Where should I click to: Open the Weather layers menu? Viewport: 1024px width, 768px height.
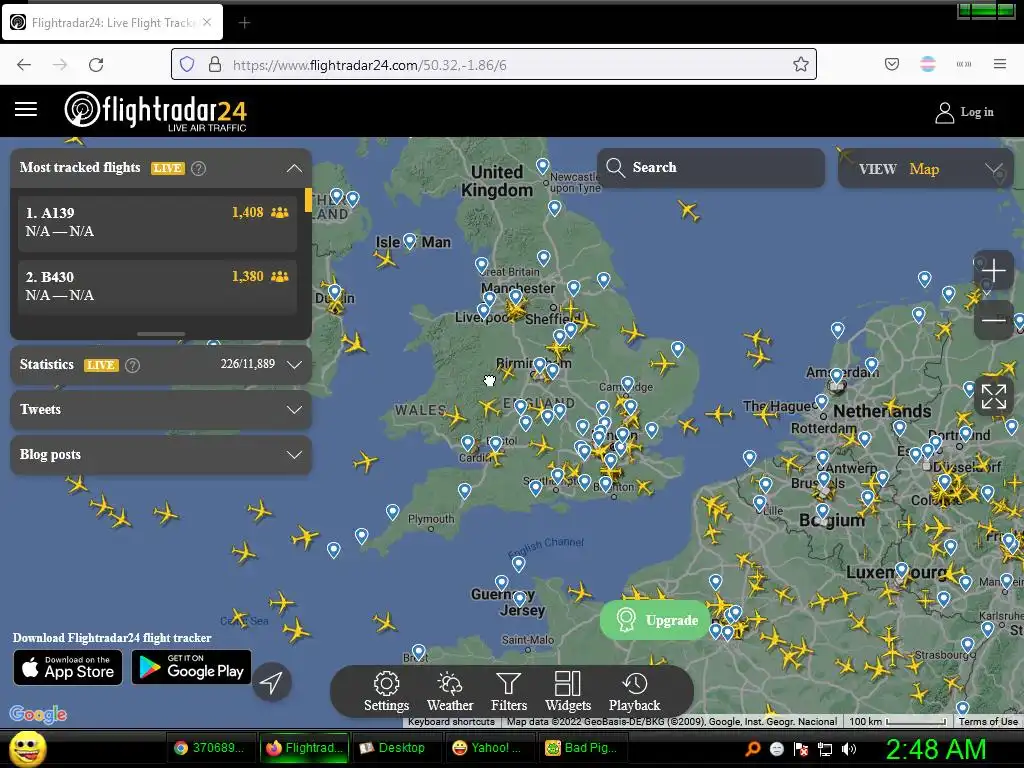[x=450, y=692]
